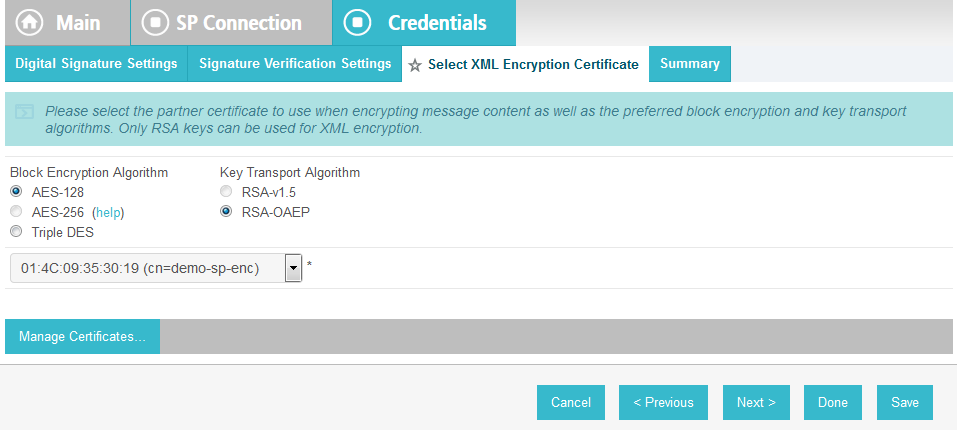
Task: Click the SP Connection circle-square icon
Action: pyautogui.click(x=155, y=23)
